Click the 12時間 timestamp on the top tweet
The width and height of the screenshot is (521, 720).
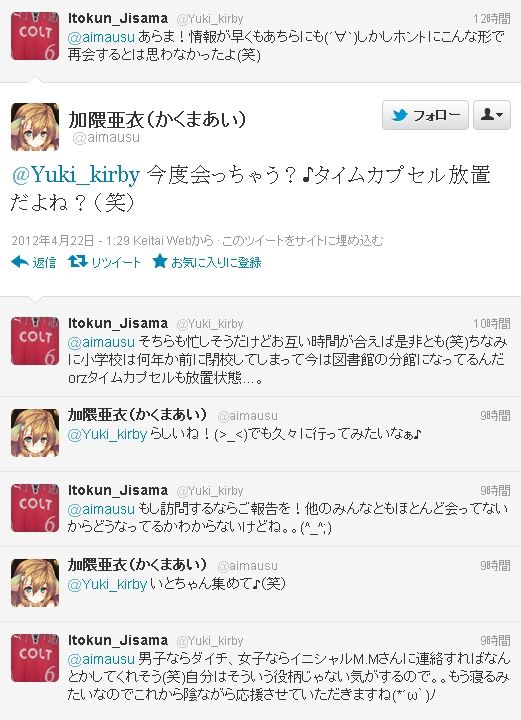(x=492, y=19)
